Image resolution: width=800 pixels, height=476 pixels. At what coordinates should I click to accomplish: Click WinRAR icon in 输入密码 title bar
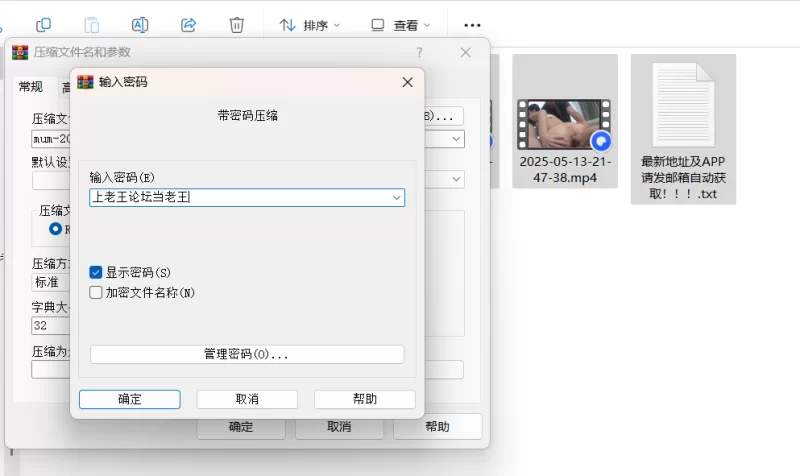pos(85,82)
